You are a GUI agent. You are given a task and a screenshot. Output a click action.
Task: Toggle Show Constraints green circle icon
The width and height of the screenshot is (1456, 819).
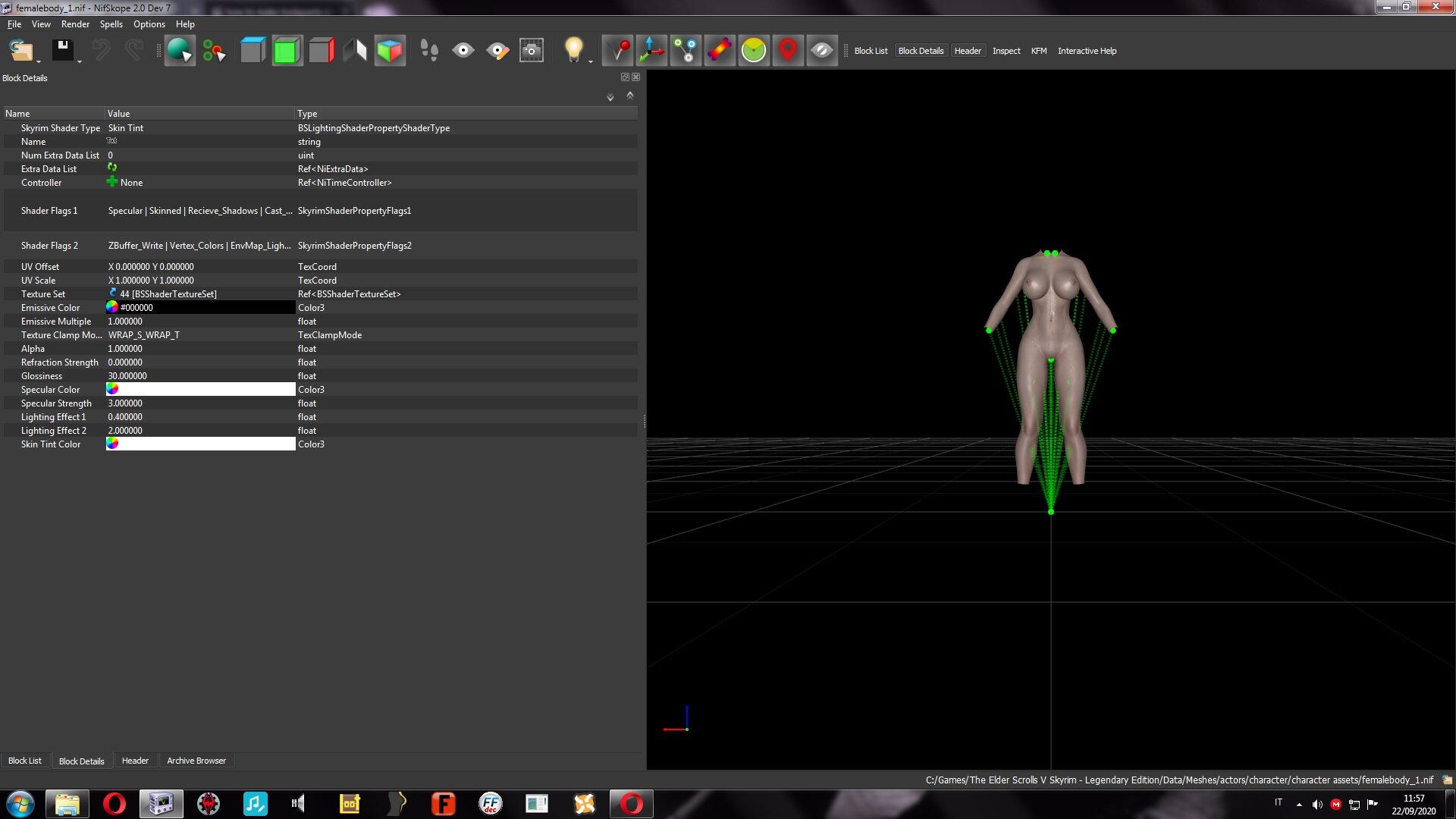(x=754, y=51)
